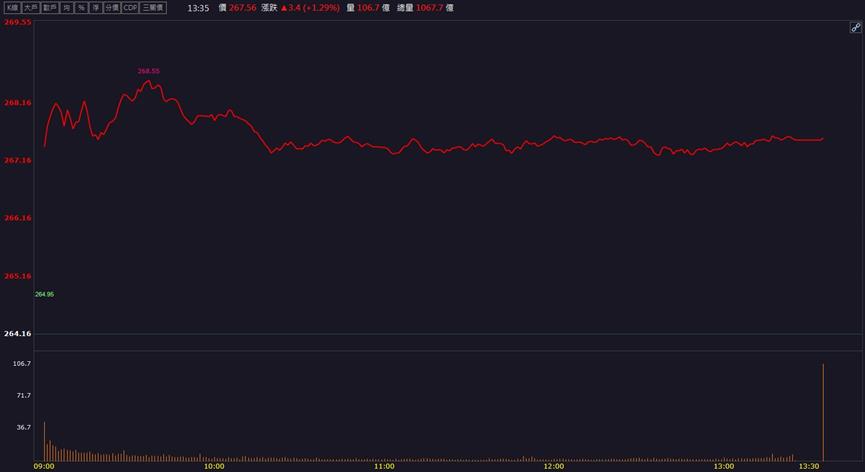Toggle the 淨 net button

point(95,8)
